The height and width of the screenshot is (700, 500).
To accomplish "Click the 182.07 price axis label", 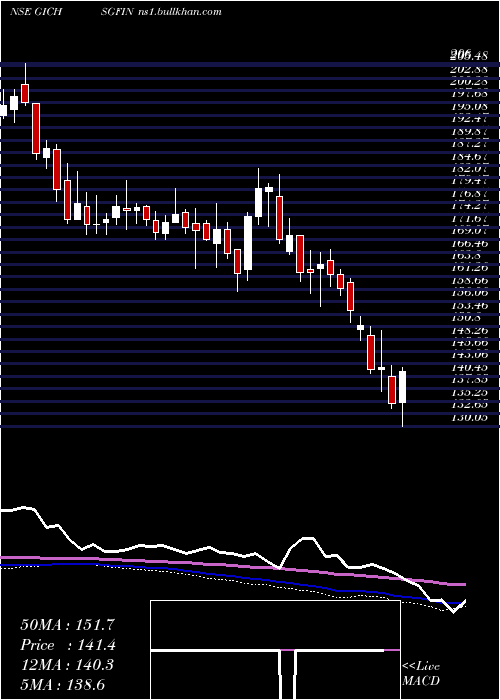I will [x=468, y=170].
